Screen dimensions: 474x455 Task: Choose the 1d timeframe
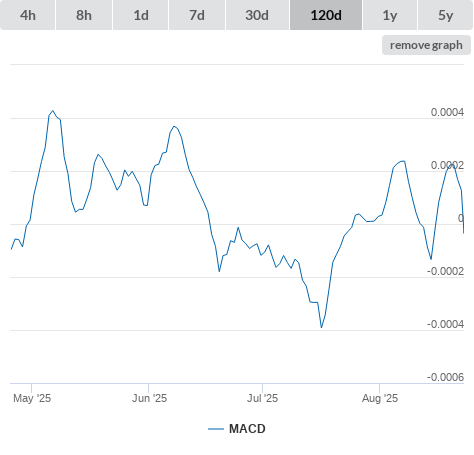141,15
